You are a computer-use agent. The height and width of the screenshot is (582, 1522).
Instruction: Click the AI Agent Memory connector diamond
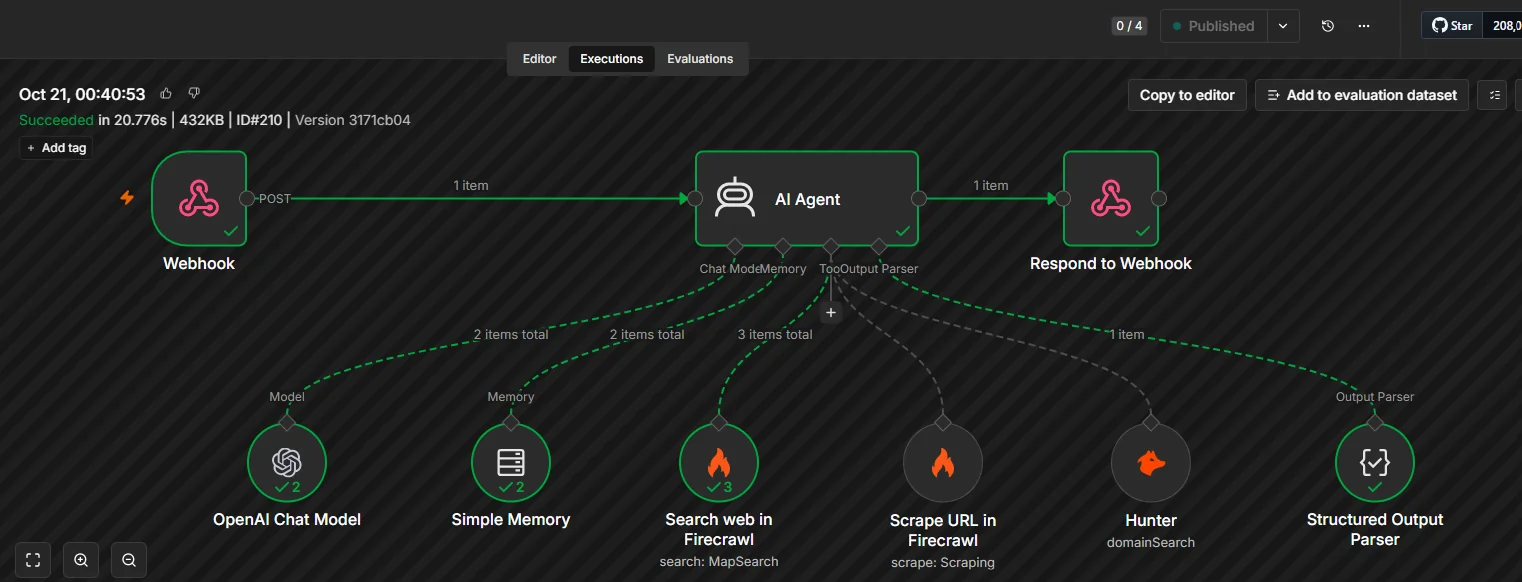click(782, 246)
